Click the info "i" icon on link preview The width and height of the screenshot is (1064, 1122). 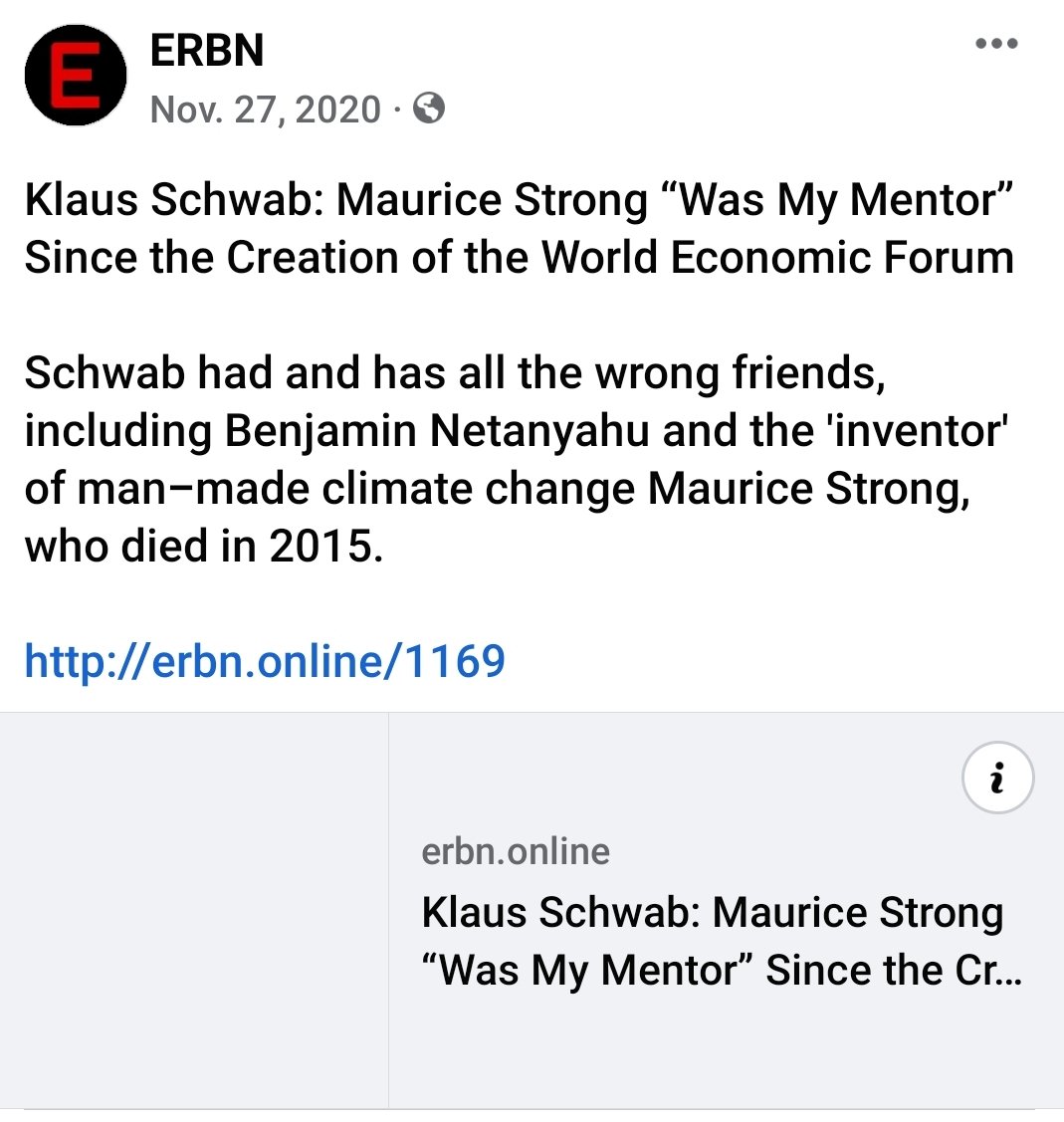pyautogui.click(x=997, y=778)
